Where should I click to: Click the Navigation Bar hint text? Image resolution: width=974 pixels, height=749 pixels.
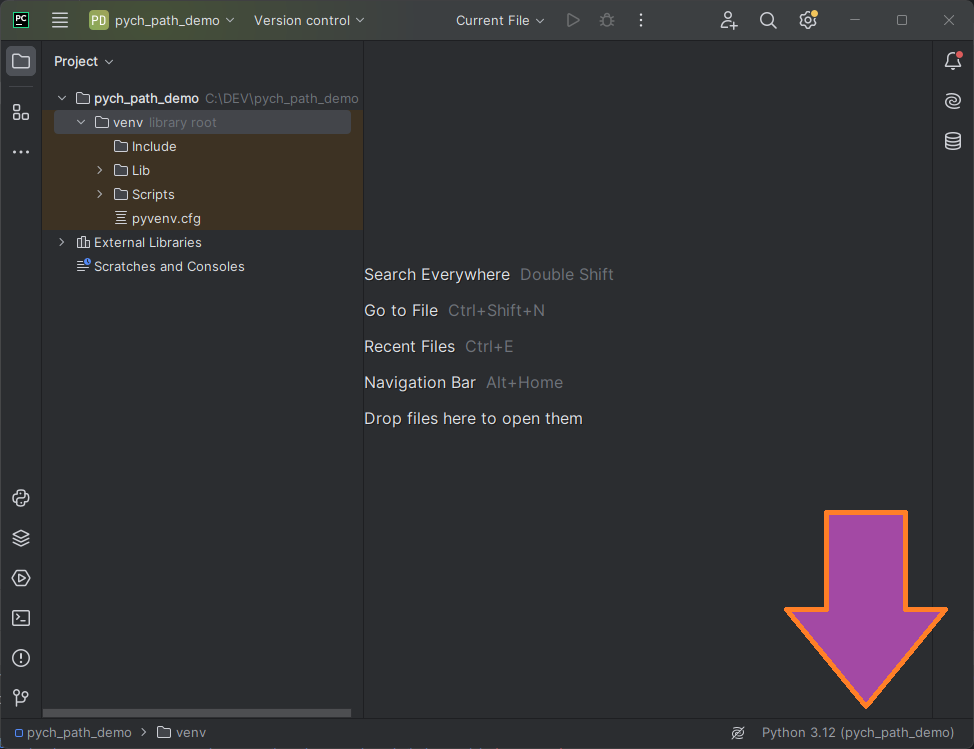[x=420, y=383]
